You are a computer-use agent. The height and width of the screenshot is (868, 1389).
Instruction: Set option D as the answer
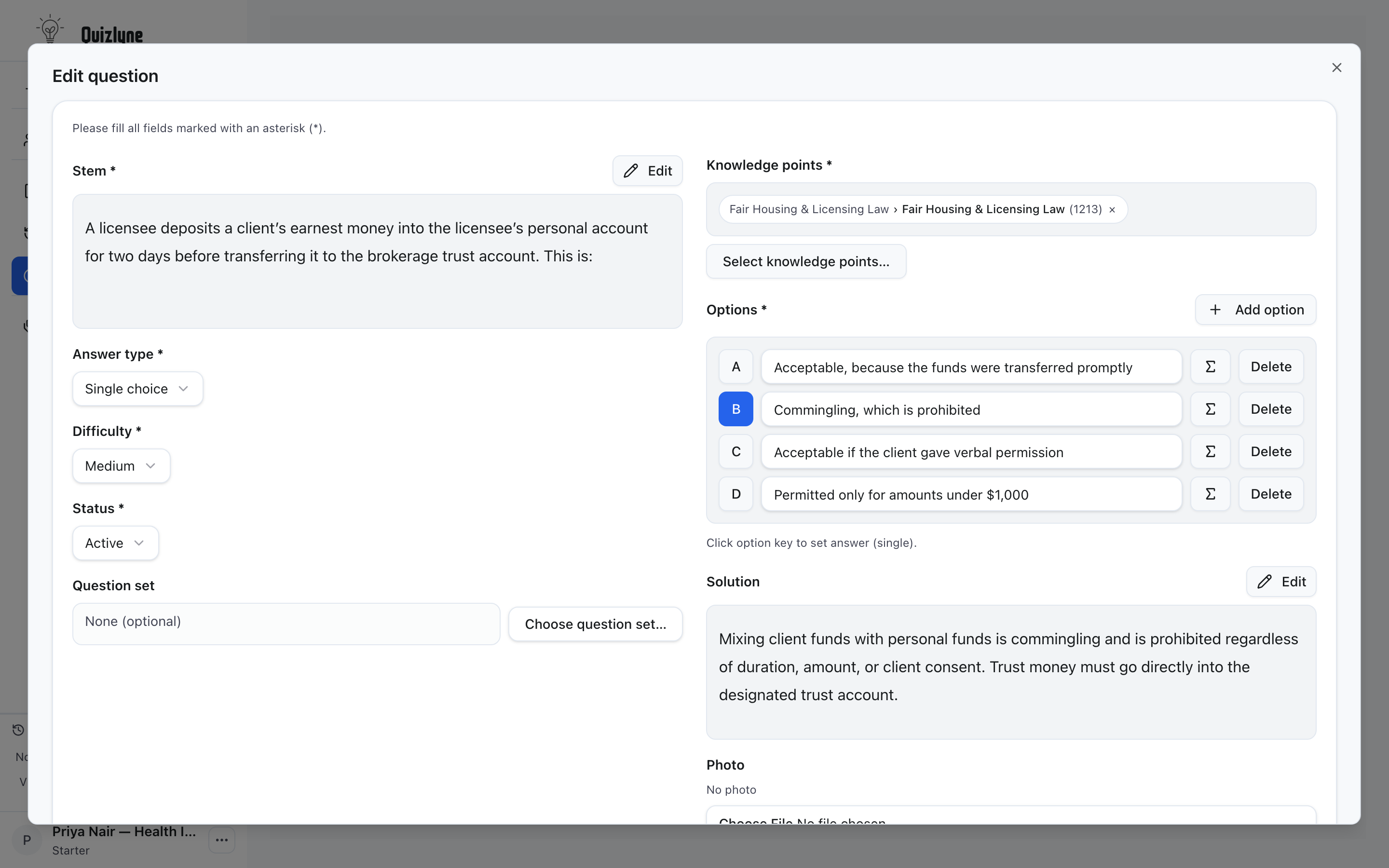(736, 494)
